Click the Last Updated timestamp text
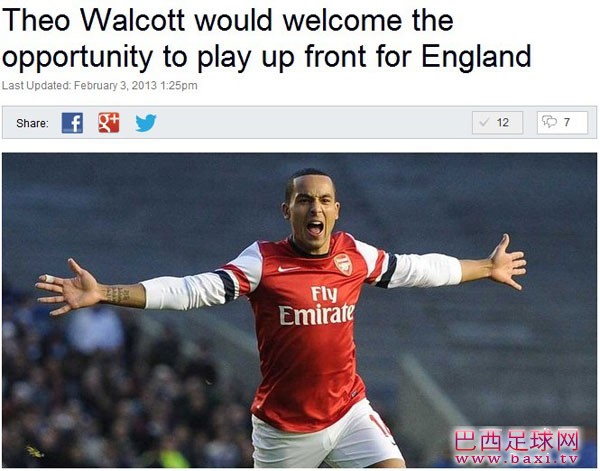This screenshot has height=471, width=600. (99, 85)
